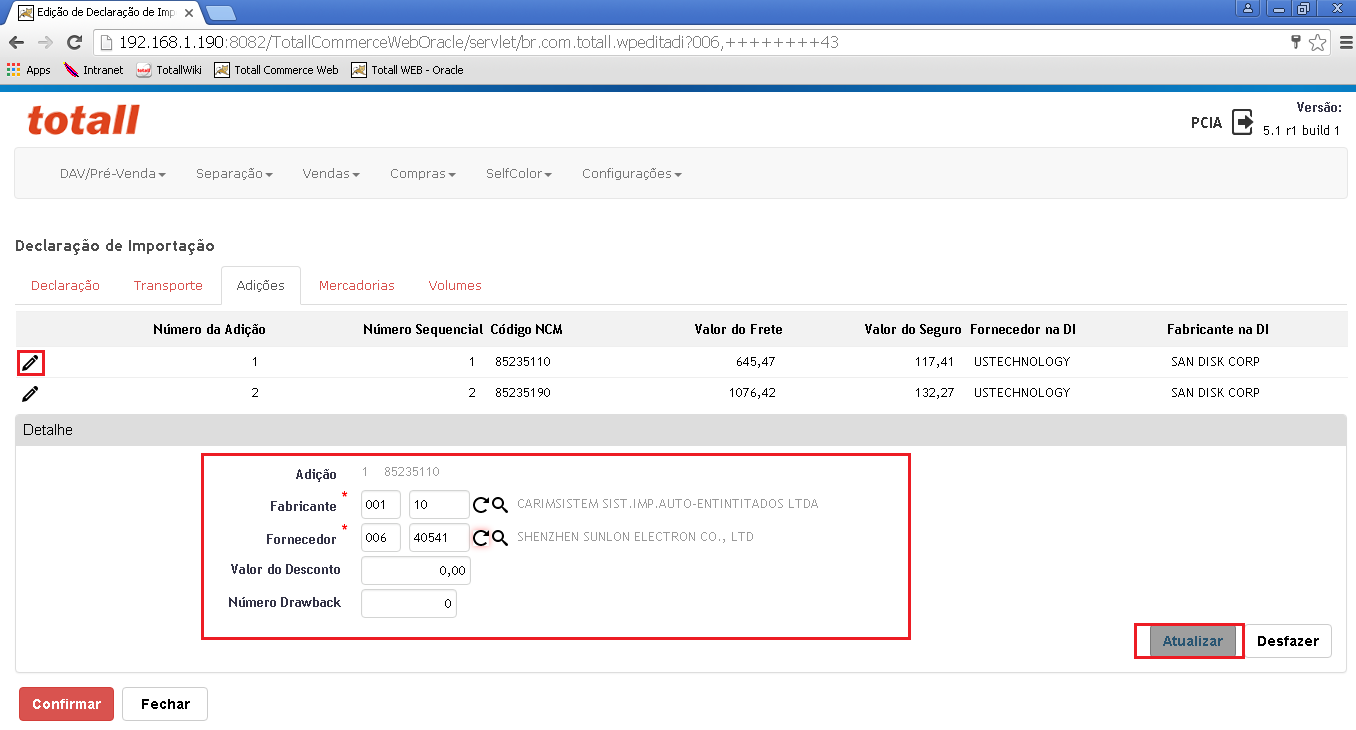1356x730 pixels.
Task: Refresh the Fornecedor lookup
Action: tap(481, 538)
